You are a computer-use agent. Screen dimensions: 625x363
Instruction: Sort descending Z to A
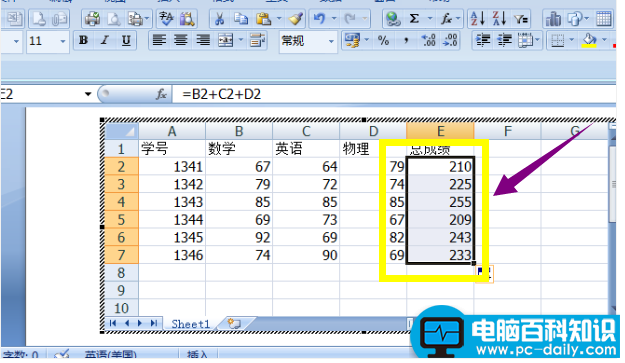(x=499, y=18)
